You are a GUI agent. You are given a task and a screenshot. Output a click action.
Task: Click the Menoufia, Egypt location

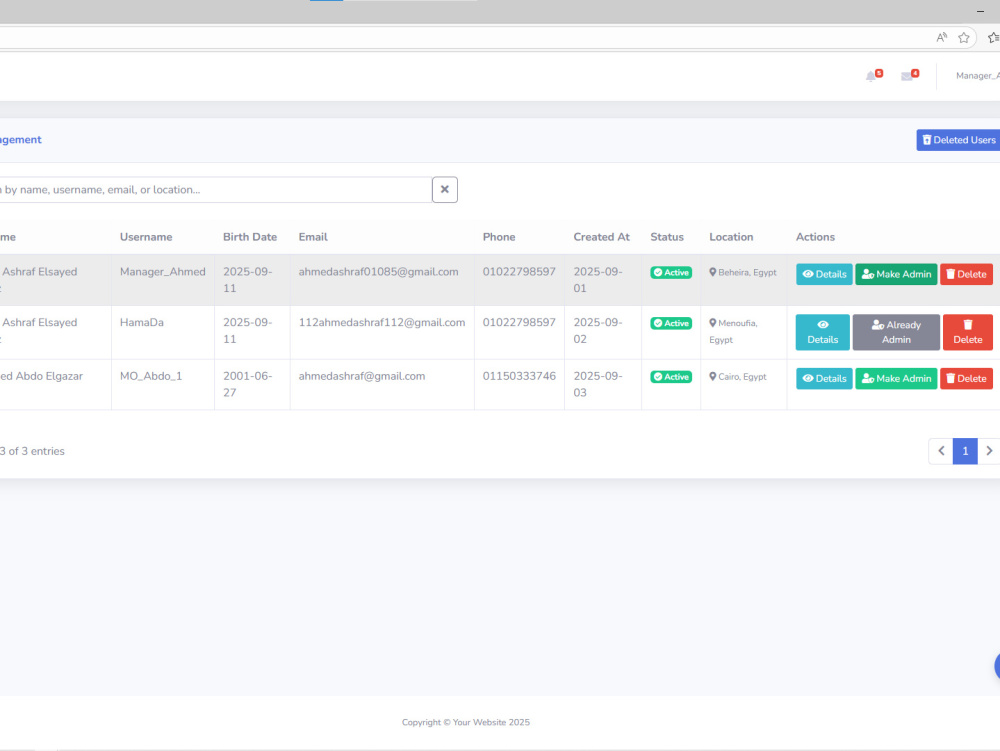click(x=733, y=332)
